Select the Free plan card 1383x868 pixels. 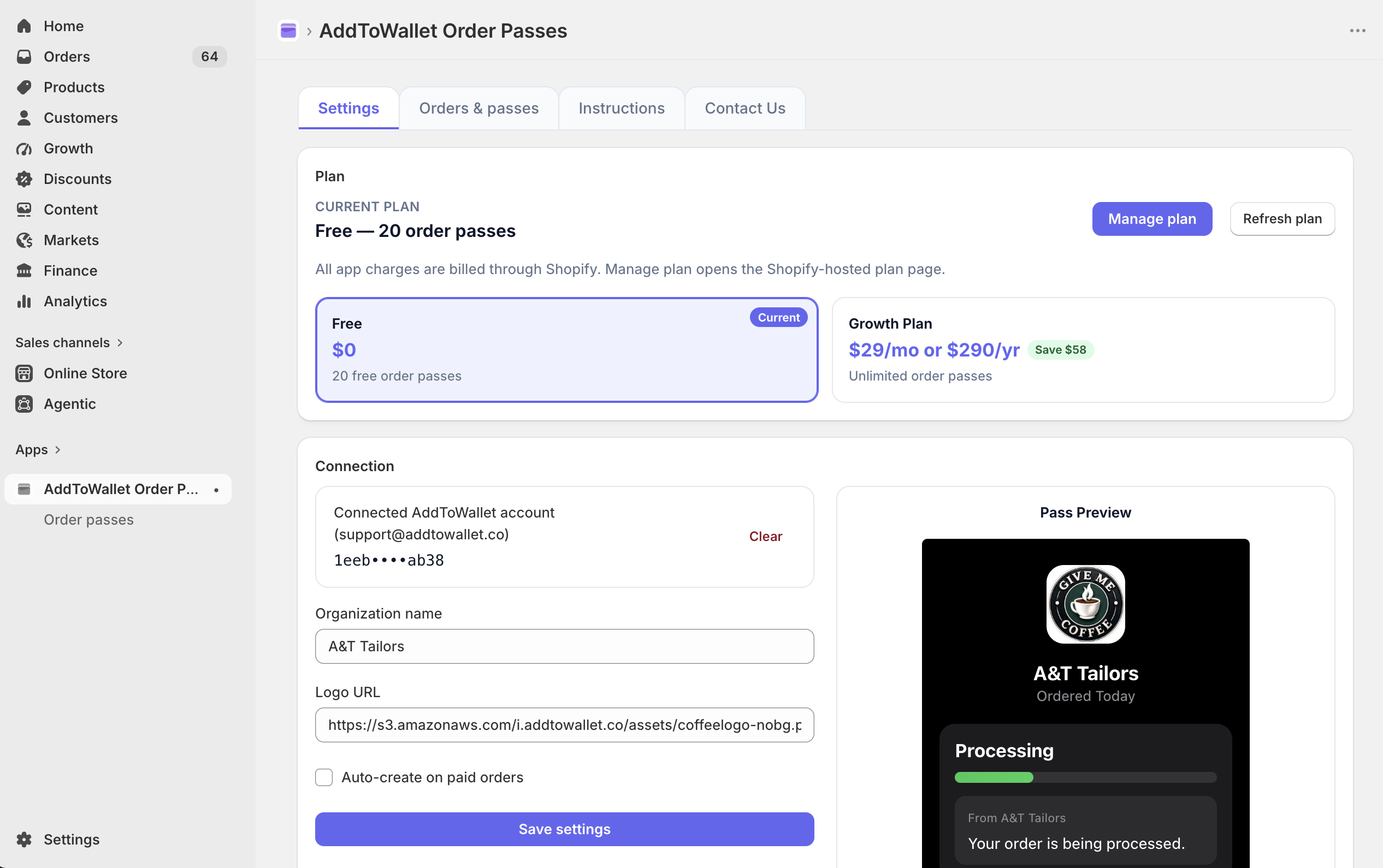click(566, 349)
